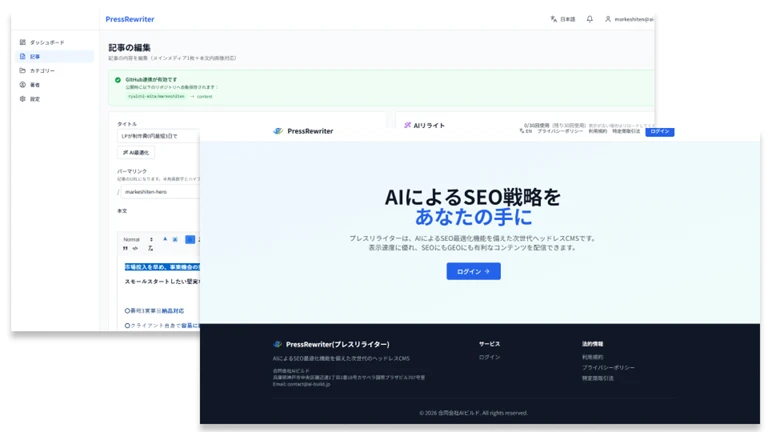Select the text background highlight tool
This screenshot has height=432, width=768.
(x=175, y=239)
